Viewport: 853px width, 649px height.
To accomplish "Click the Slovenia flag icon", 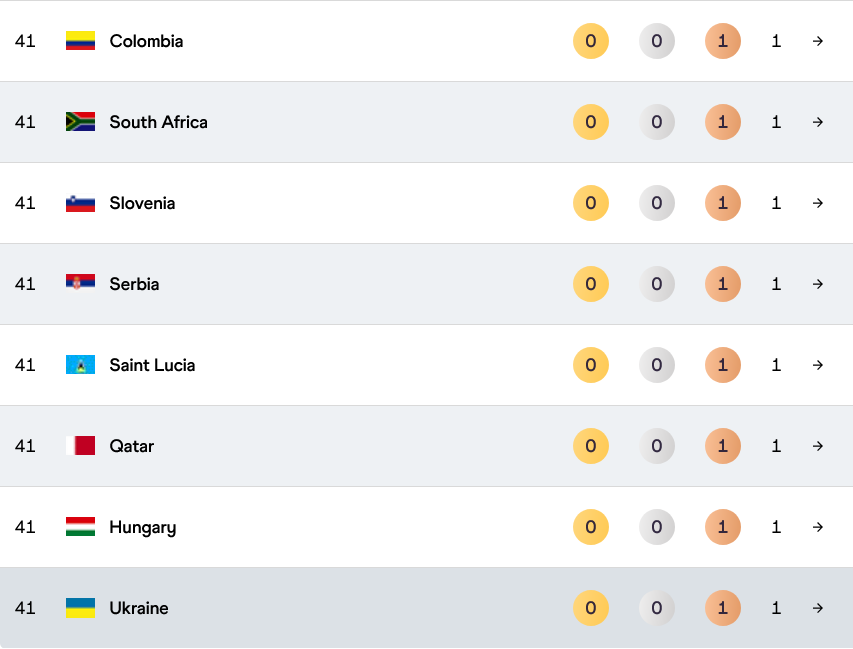I will (x=80, y=203).
